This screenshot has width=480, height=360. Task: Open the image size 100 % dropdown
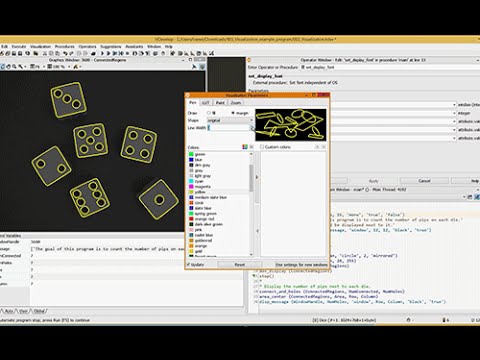tap(69, 67)
